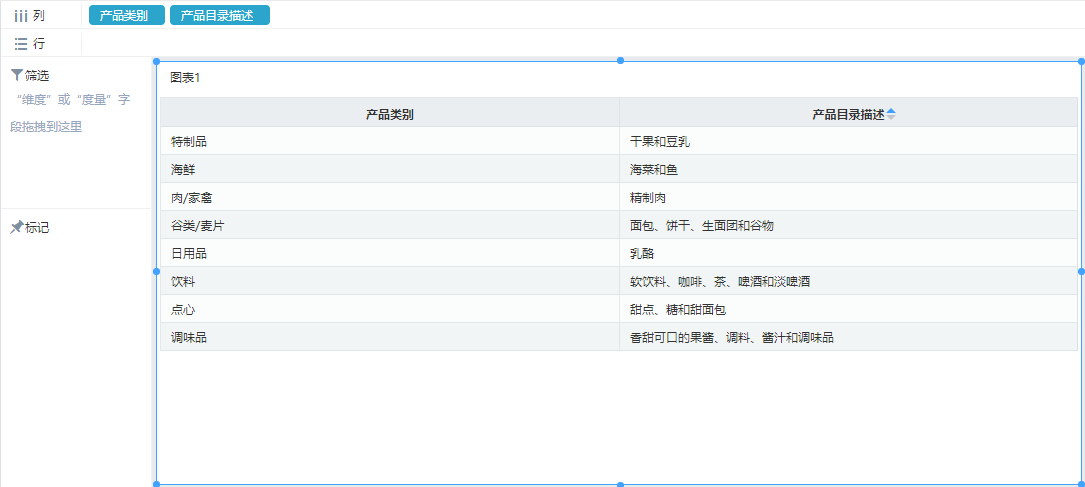Click the 香甜可口的果酱、调料、酱汁和调味品 cell

(848, 338)
